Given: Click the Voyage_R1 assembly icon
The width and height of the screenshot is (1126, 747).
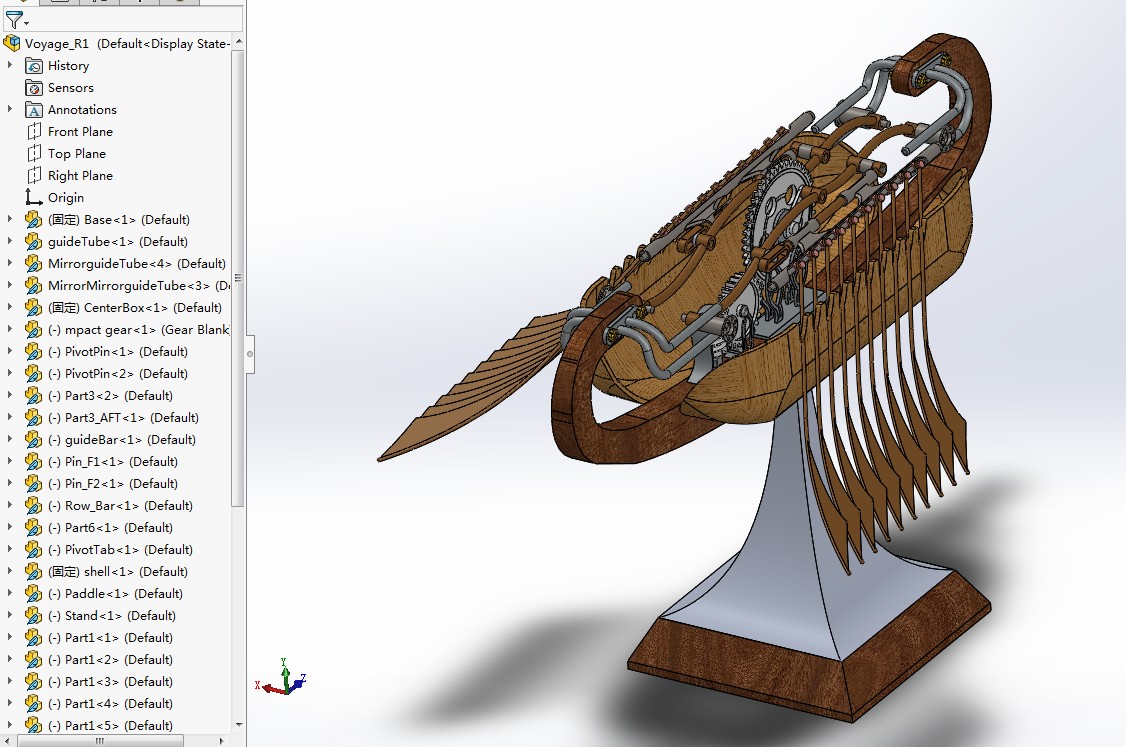Looking at the screenshot, I should click(x=12, y=43).
